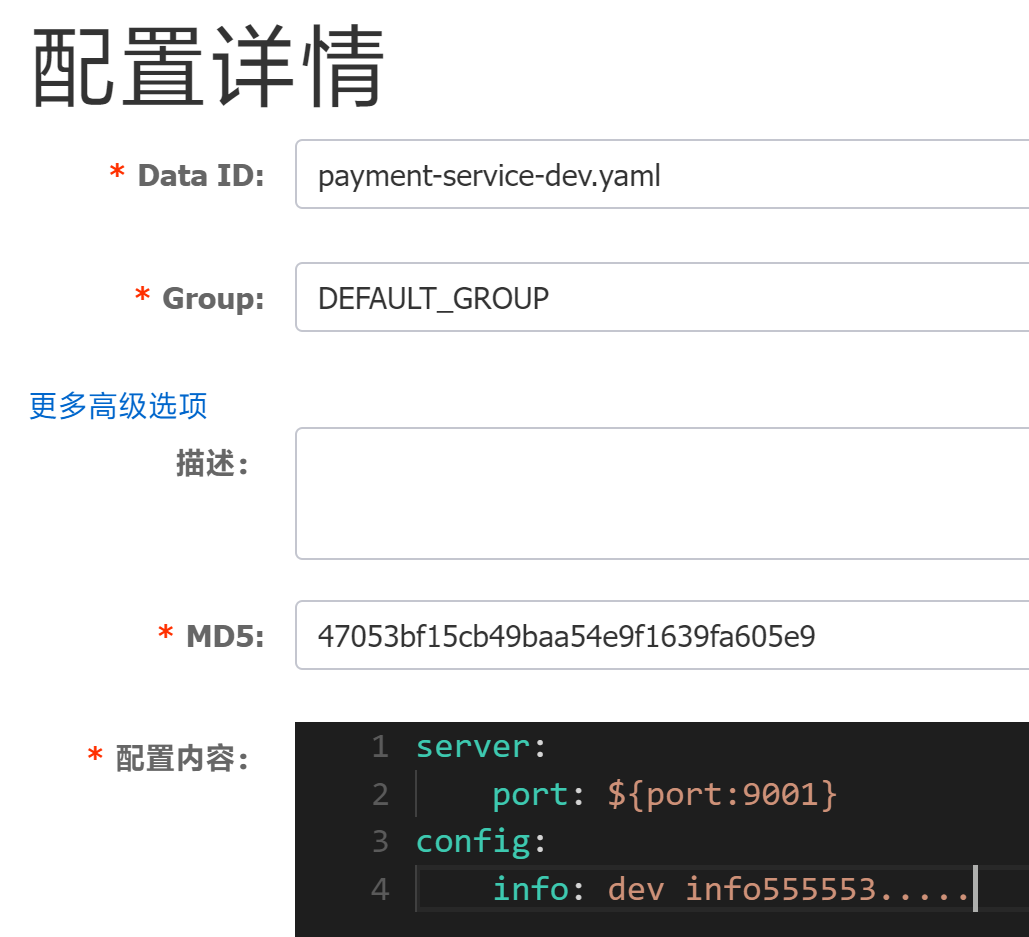Select line 3 config: in configuration editor
1029x937 pixels.
pos(473,841)
